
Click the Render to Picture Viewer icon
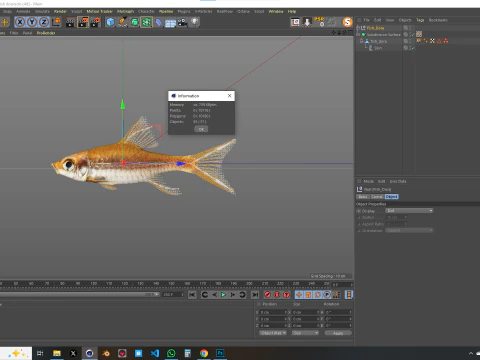(83, 22)
